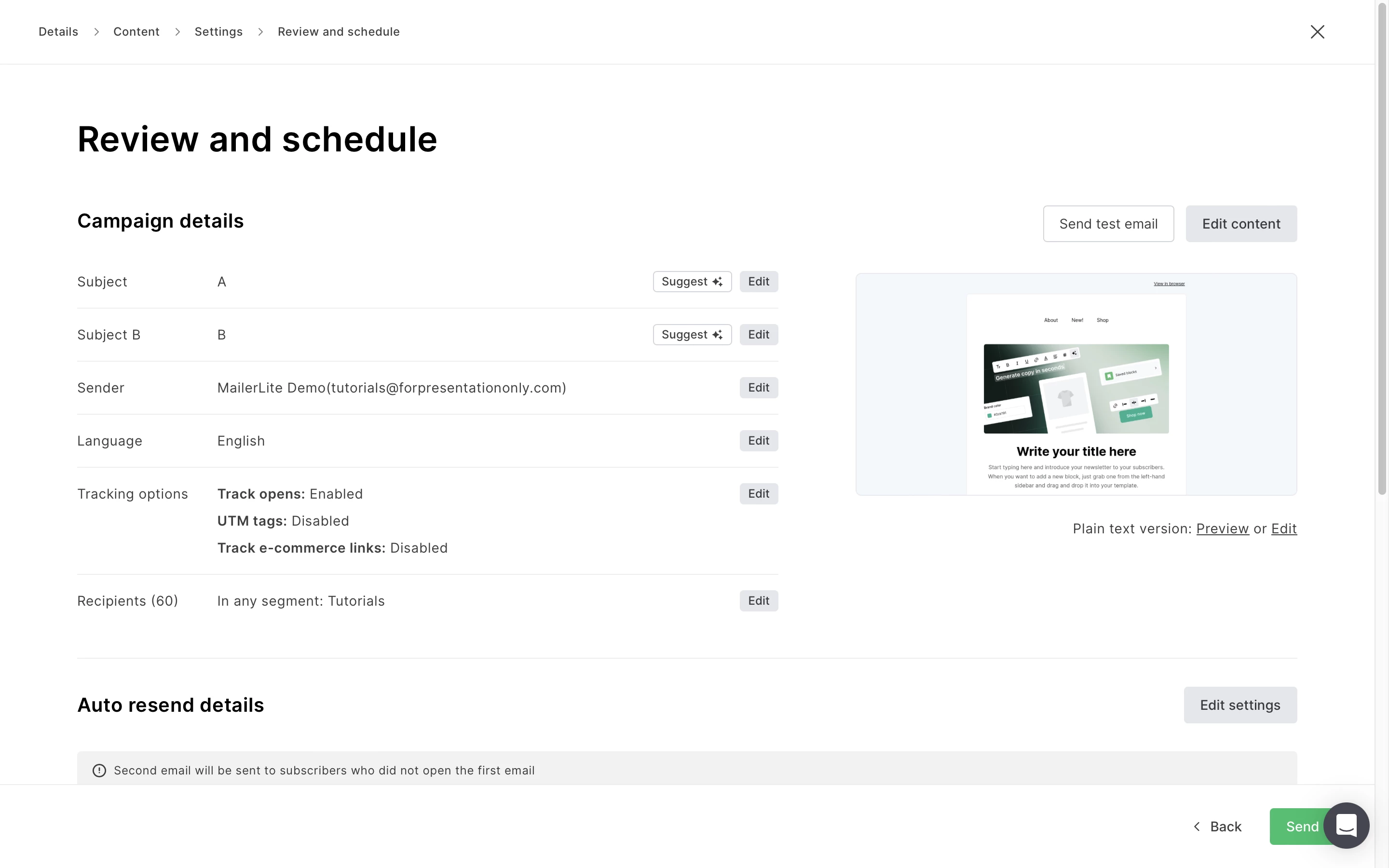Open the live chat support widget

click(x=1346, y=826)
